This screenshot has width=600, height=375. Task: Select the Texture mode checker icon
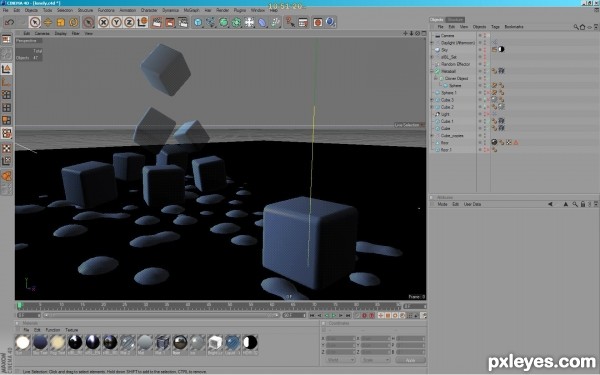7,148
